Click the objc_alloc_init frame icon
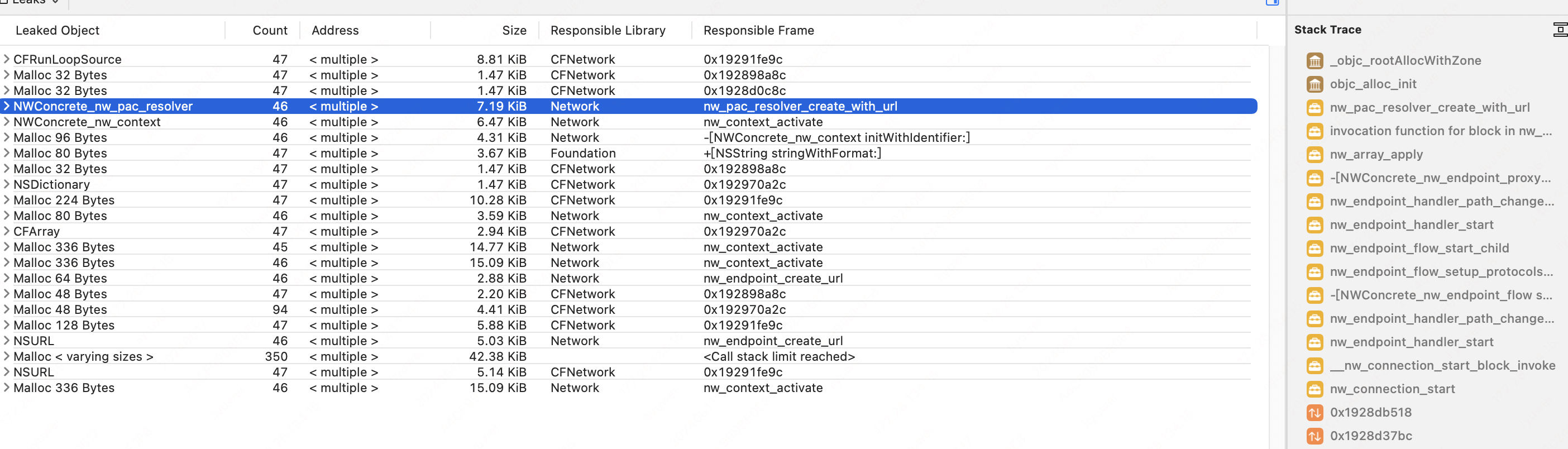The height and width of the screenshot is (449, 1568). [1314, 84]
